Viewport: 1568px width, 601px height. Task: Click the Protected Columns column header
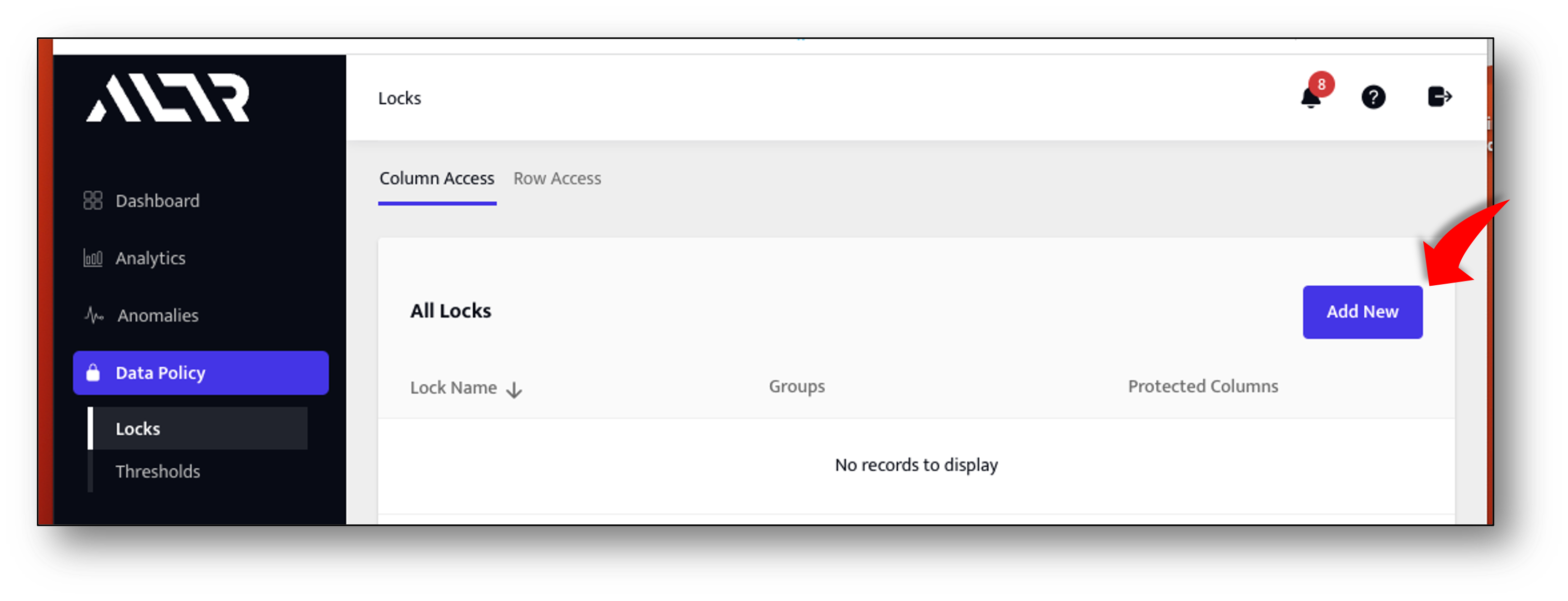[1202, 387]
